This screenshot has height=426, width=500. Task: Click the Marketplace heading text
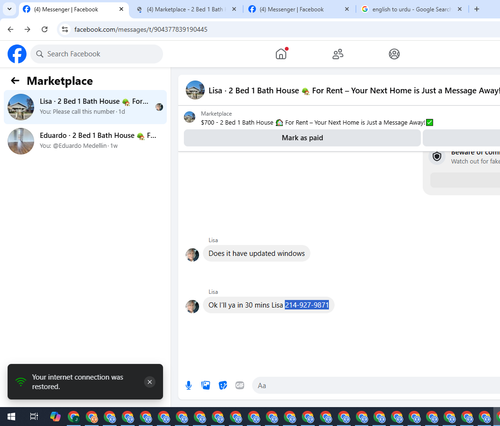[x=60, y=81]
